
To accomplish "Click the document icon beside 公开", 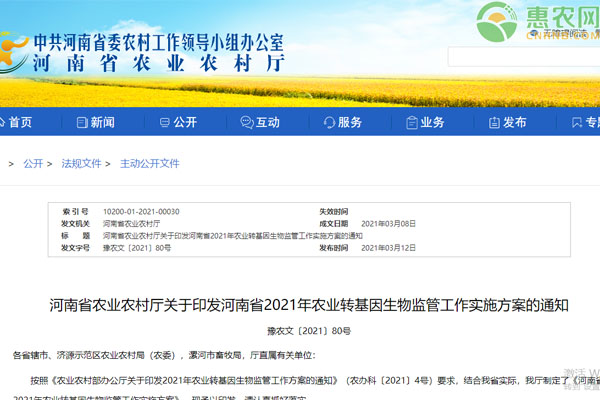I will click(165, 122).
